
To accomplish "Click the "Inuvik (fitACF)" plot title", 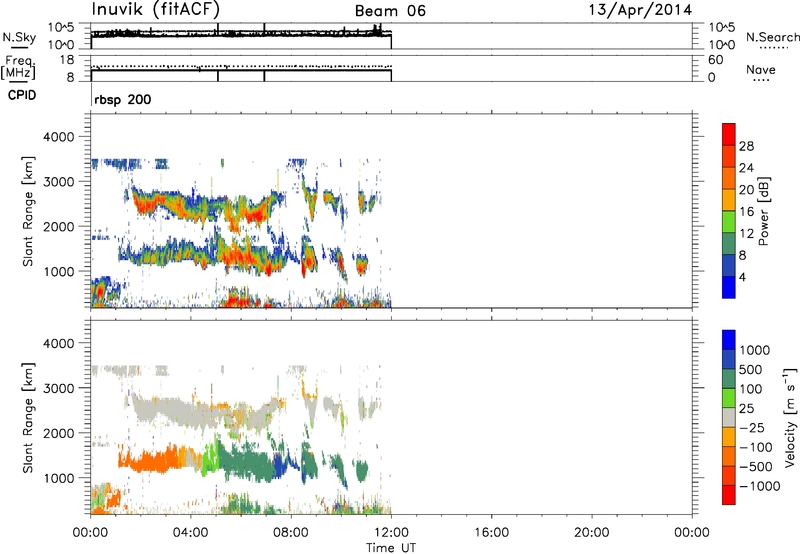I will pos(155,9).
